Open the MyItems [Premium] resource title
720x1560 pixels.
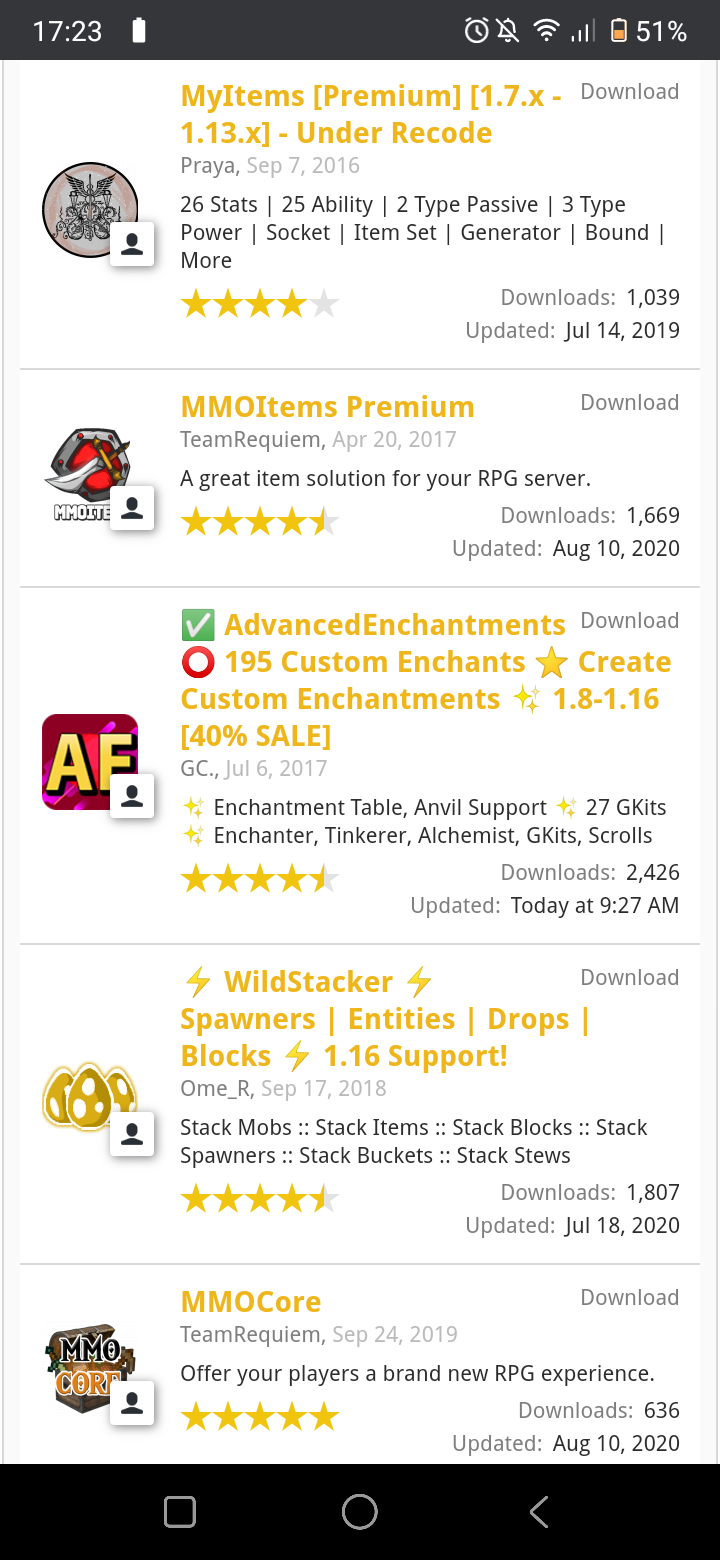click(370, 114)
